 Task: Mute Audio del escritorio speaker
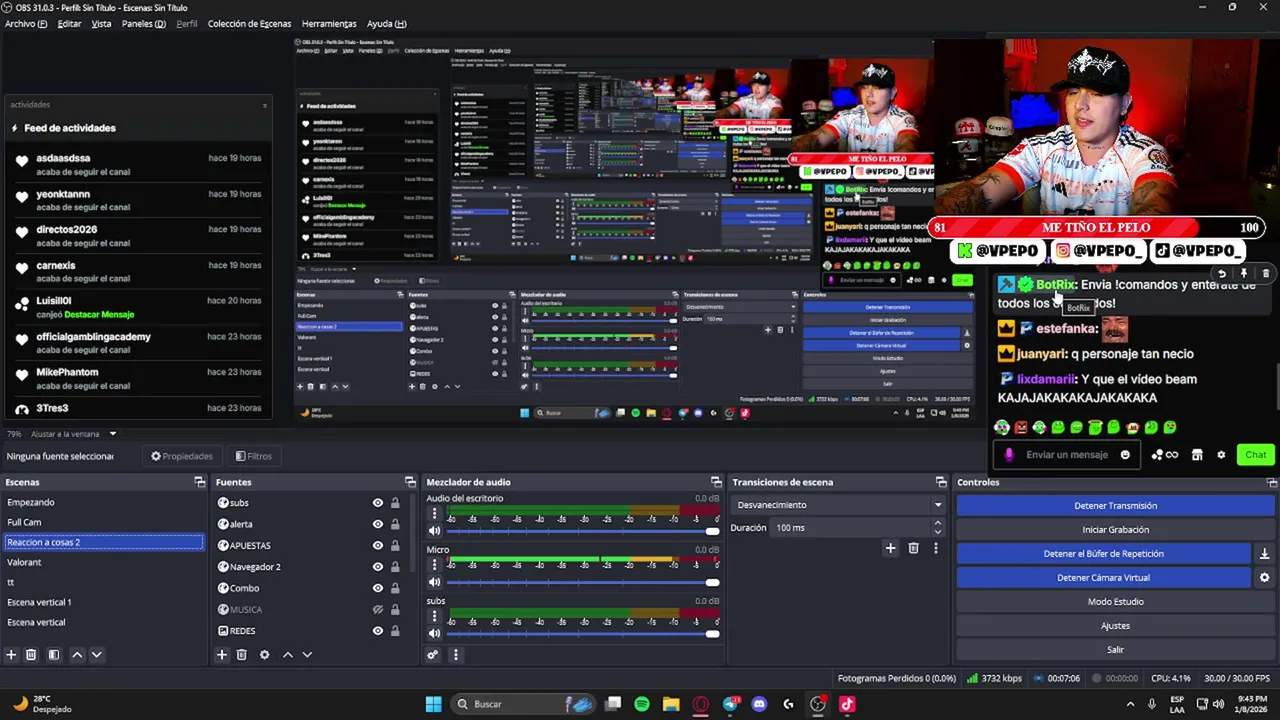(434, 531)
